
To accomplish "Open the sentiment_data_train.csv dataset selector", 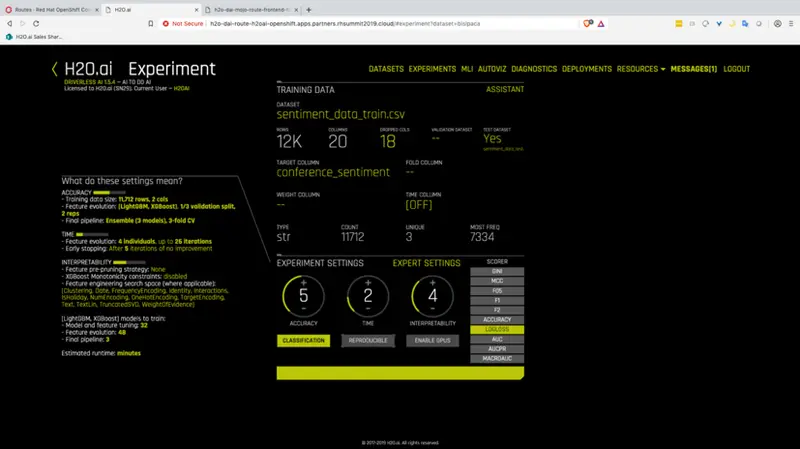I will 341,114.
